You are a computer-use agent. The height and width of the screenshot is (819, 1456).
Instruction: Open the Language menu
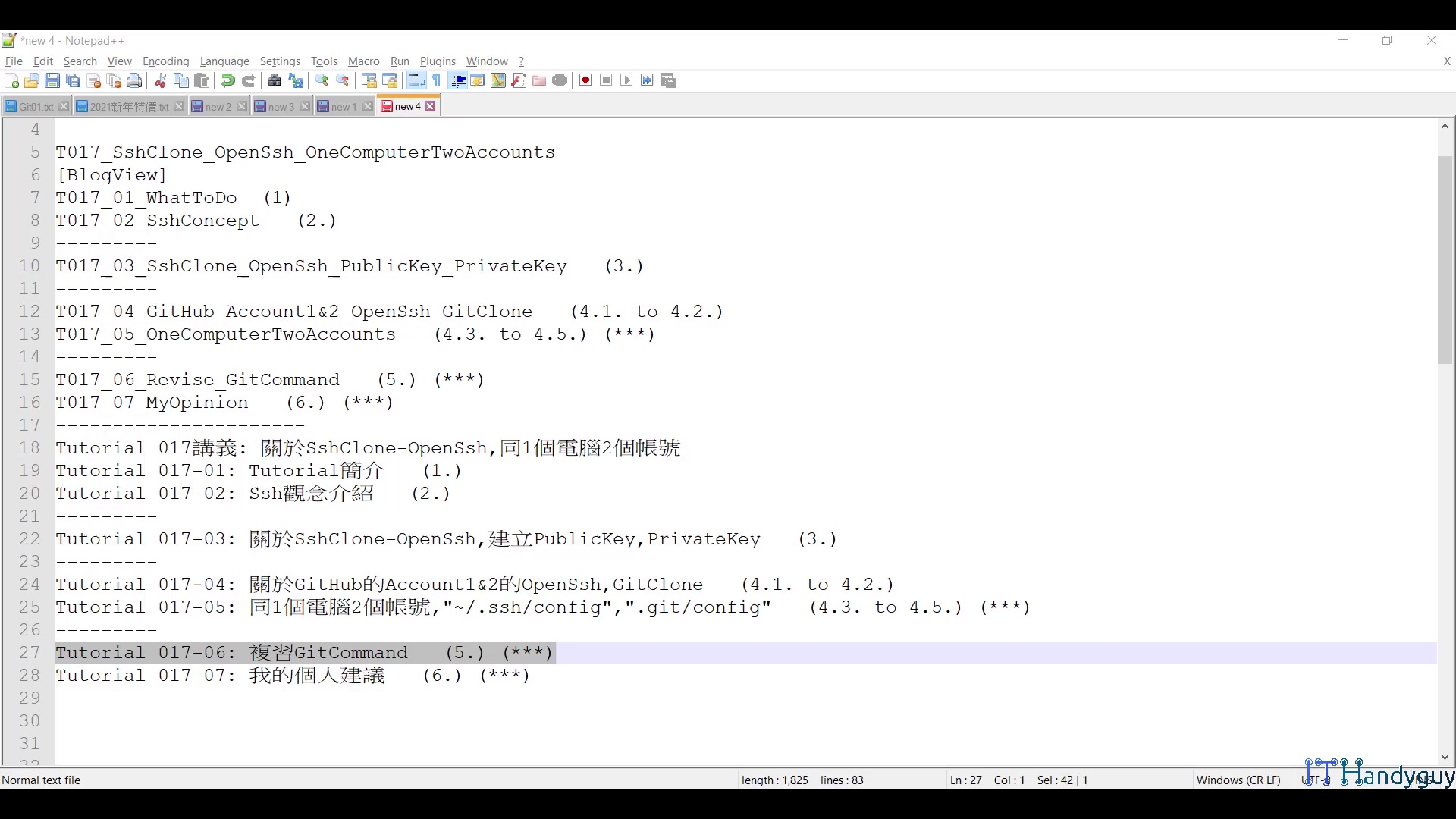(x=224, y=61)
